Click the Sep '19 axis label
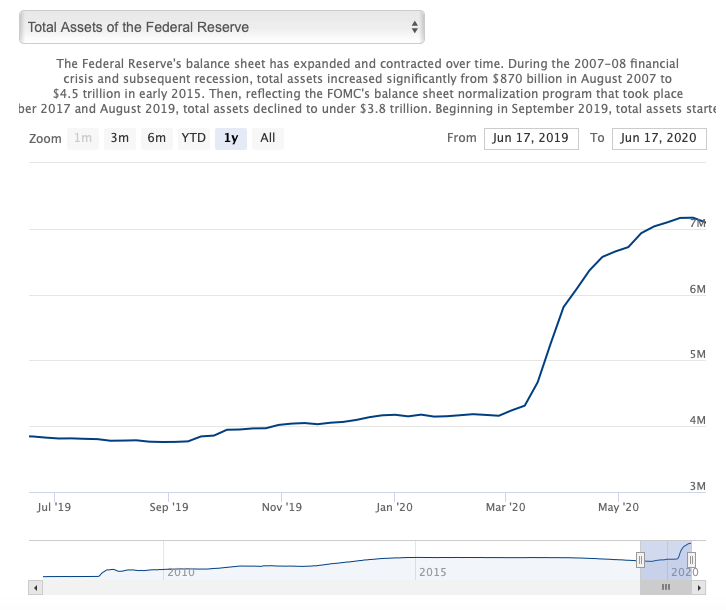Viewport: 726px width, 610px height. point(169,507)
